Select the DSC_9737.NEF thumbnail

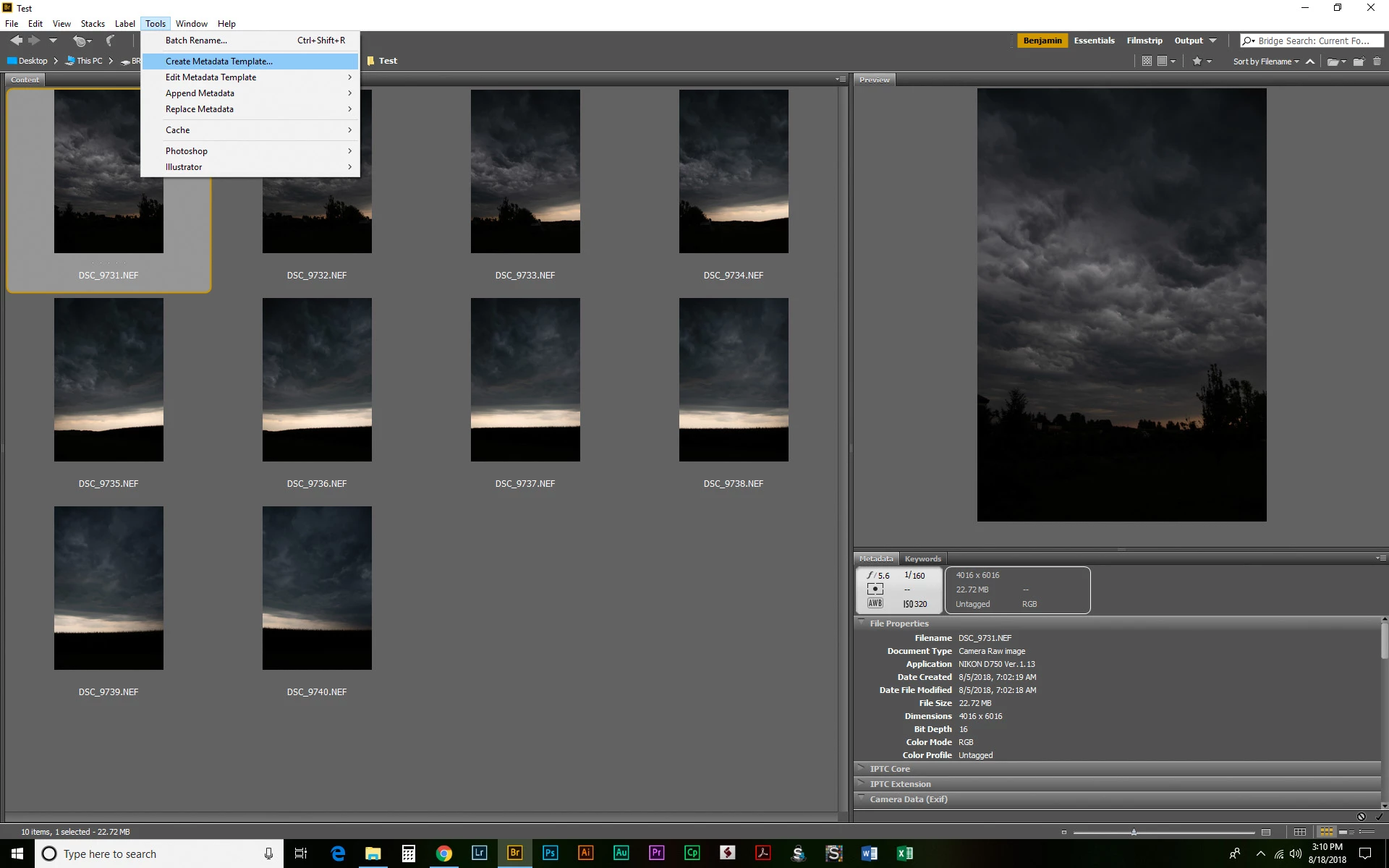tap(525, 380)
